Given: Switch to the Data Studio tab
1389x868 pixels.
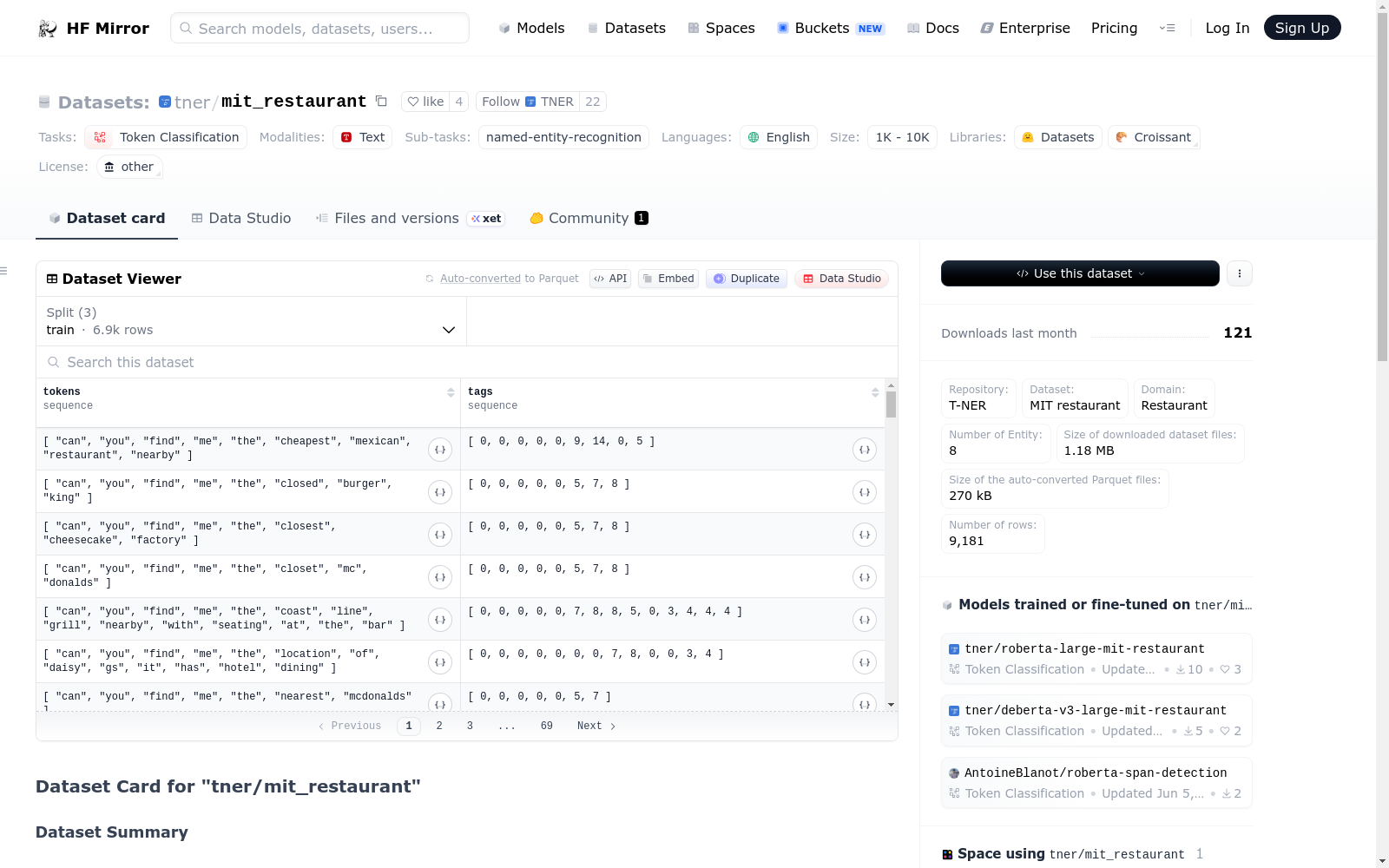Looking at the screenshot, I should [241, 218].
